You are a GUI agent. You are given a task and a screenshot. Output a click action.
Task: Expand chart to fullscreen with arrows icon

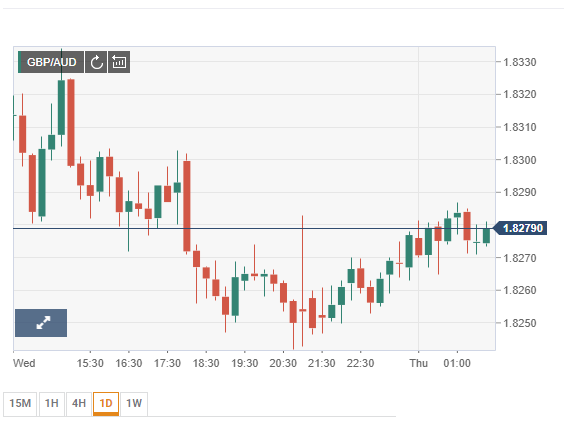pyautogui.click(x=41, y=323)
